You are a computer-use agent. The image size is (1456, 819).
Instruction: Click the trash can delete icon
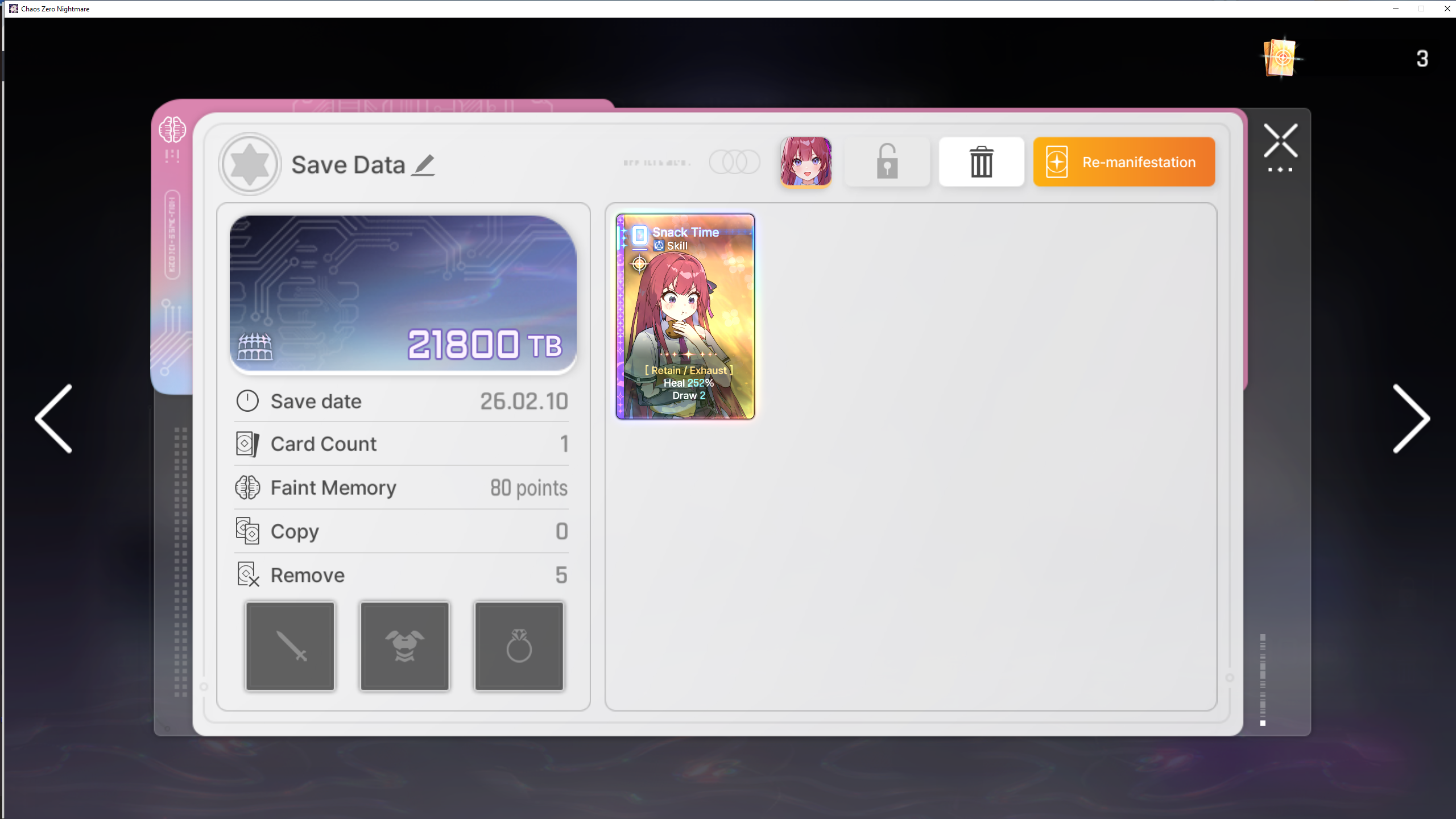tap(981, 162)
